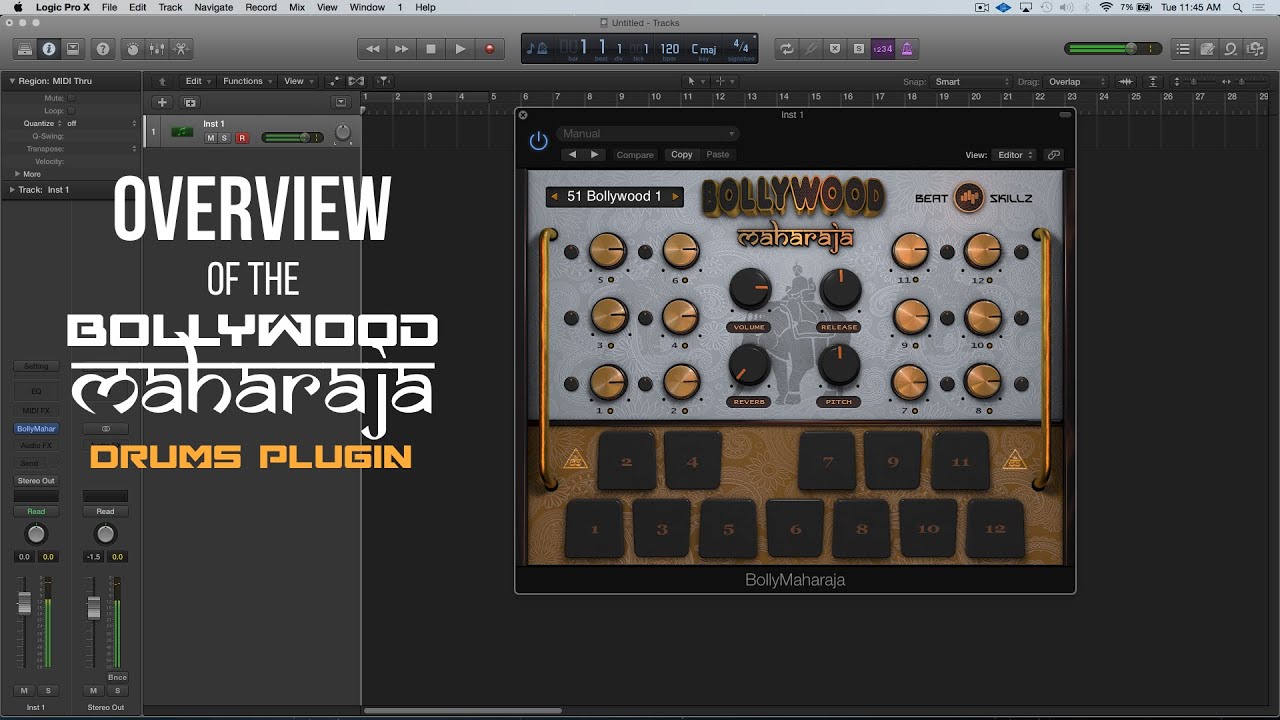The height and width of the screenshot is (720, 1280).
Task: Click the red Record button
Action: (489, 48)
